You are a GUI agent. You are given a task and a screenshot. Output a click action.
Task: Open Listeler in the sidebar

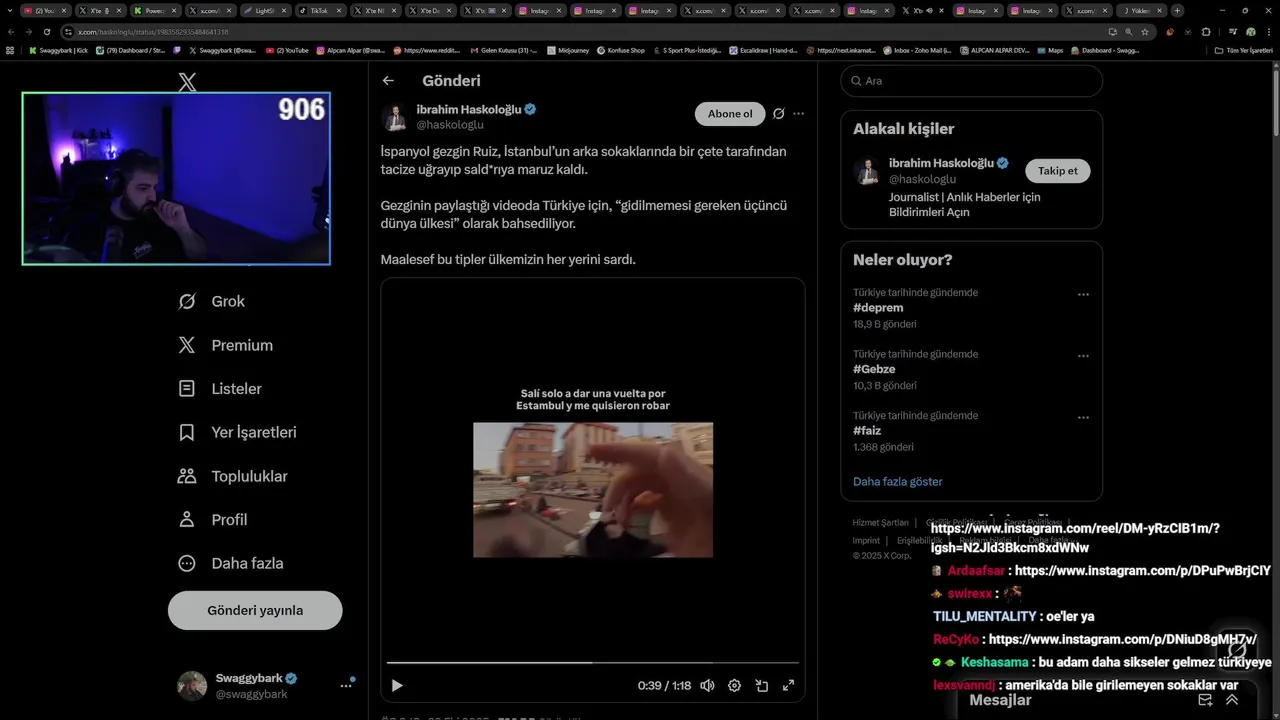coord(220,388)
